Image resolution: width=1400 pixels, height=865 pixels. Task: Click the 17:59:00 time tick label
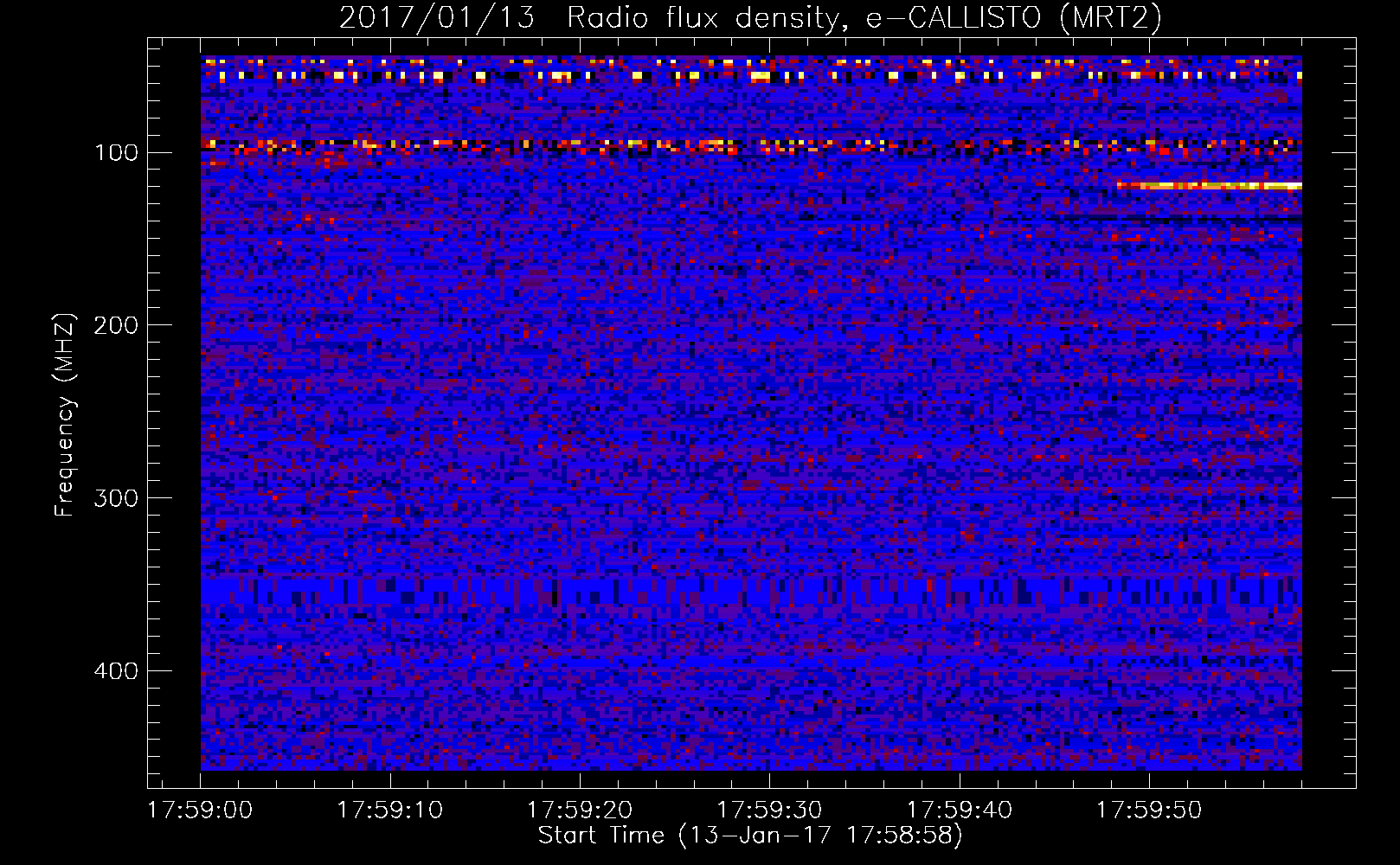(x=200, y=811)
